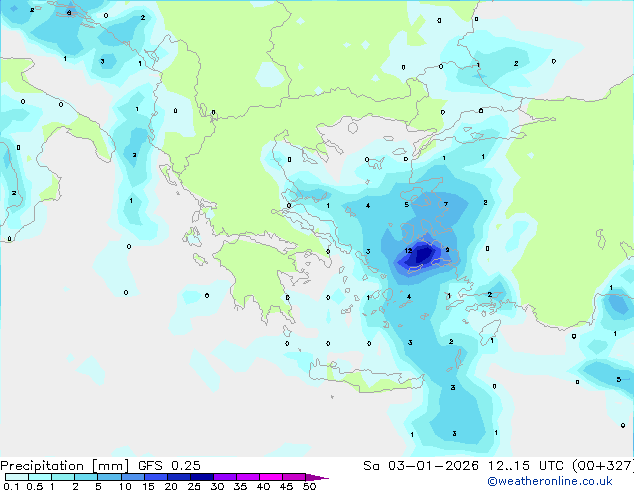Click the '12..15 UTC' time text

click(x=525, y=466)
